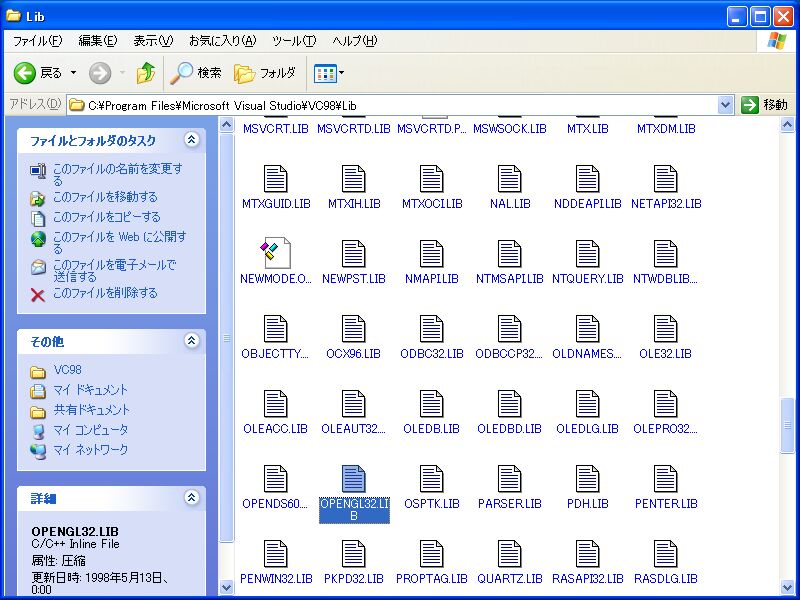Click the task pane scrollbar up arrow
Image resolution: width=800 pixels, height=600 pixels.
[x=227, y=124]
